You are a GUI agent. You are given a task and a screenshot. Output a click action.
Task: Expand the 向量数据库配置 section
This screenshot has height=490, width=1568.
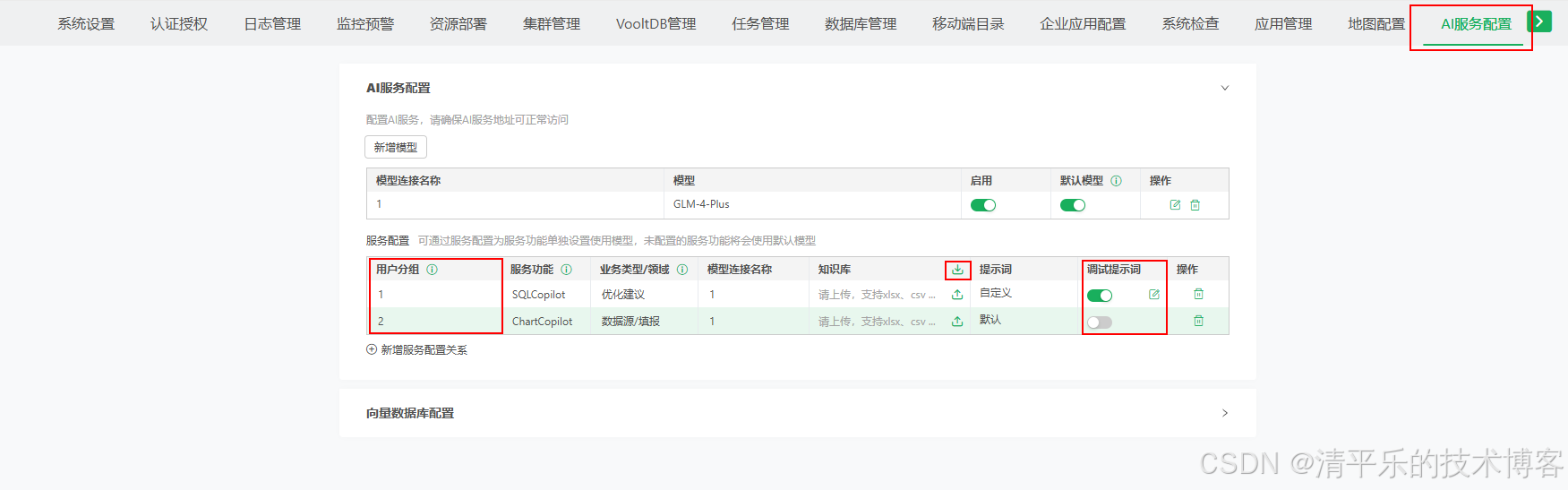click(1225, 413)
